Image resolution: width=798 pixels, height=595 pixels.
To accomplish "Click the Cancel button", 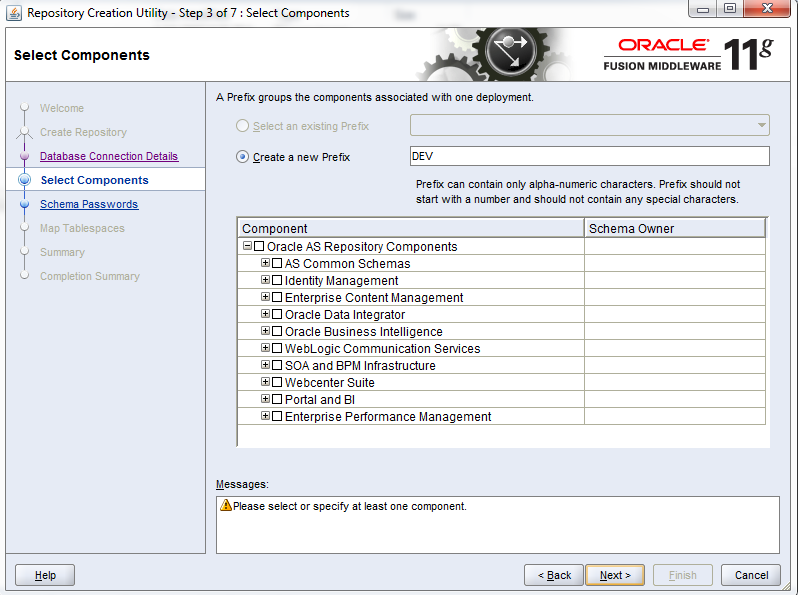I will (751, 575).
